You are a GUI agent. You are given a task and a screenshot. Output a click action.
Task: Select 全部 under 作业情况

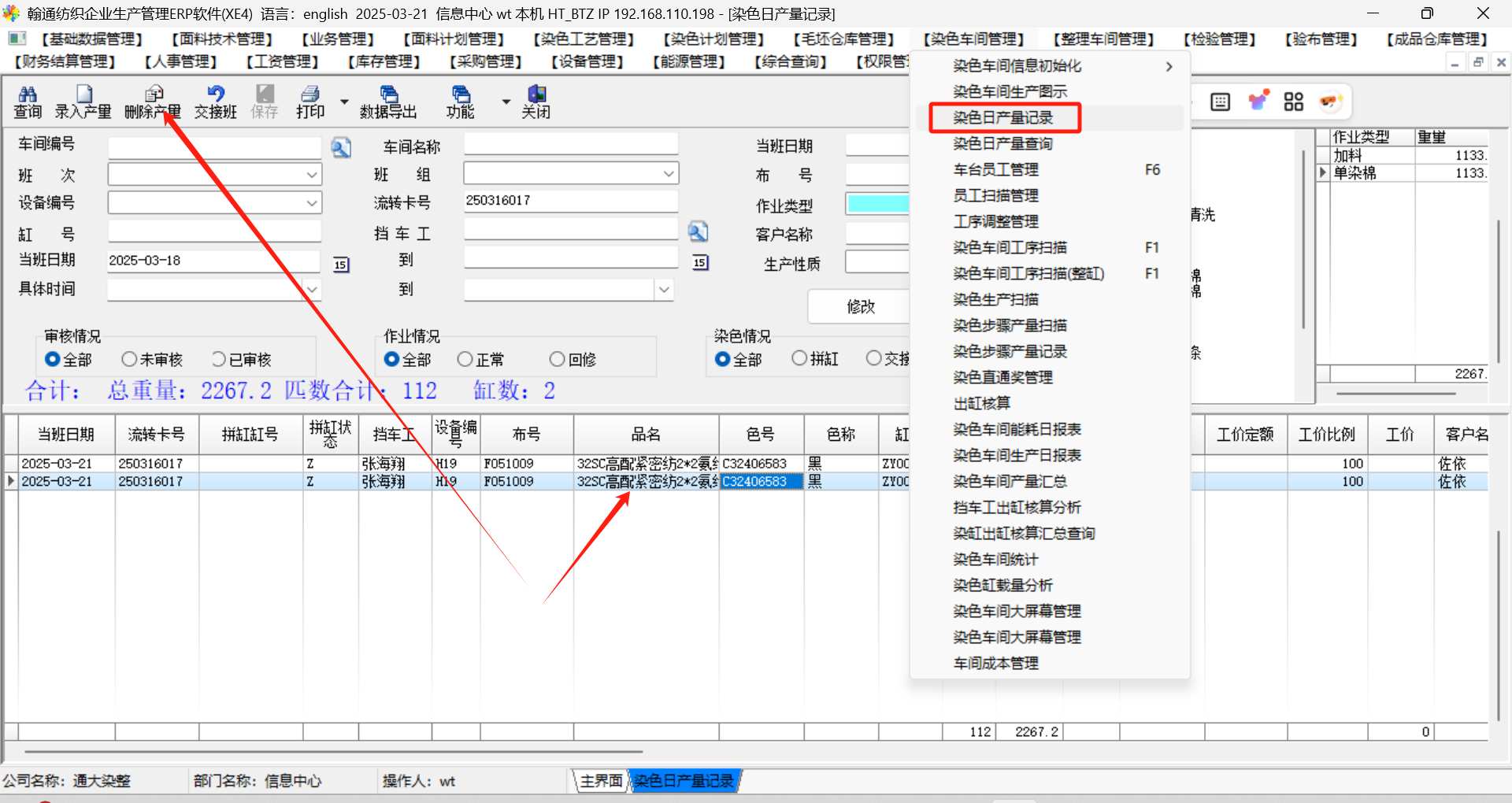pos(391,359)
